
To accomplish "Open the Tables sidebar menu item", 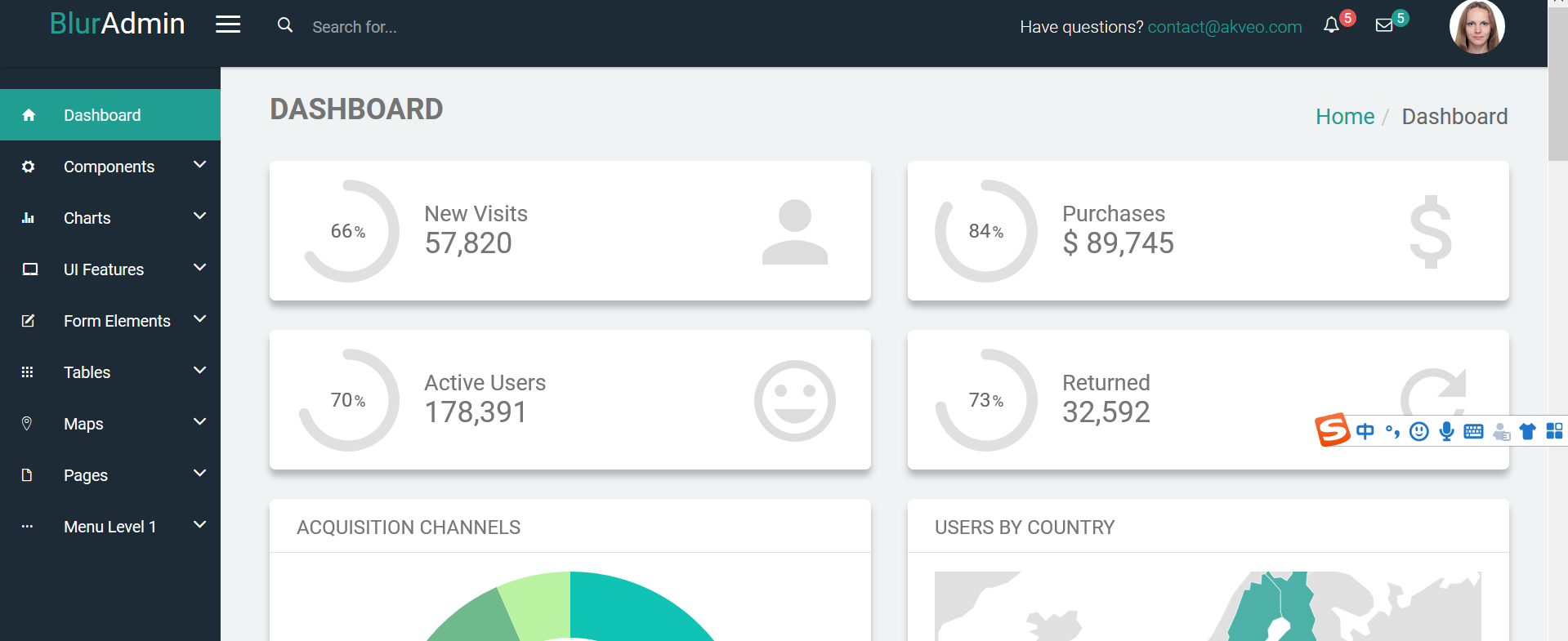I will [x=87, y=372].
